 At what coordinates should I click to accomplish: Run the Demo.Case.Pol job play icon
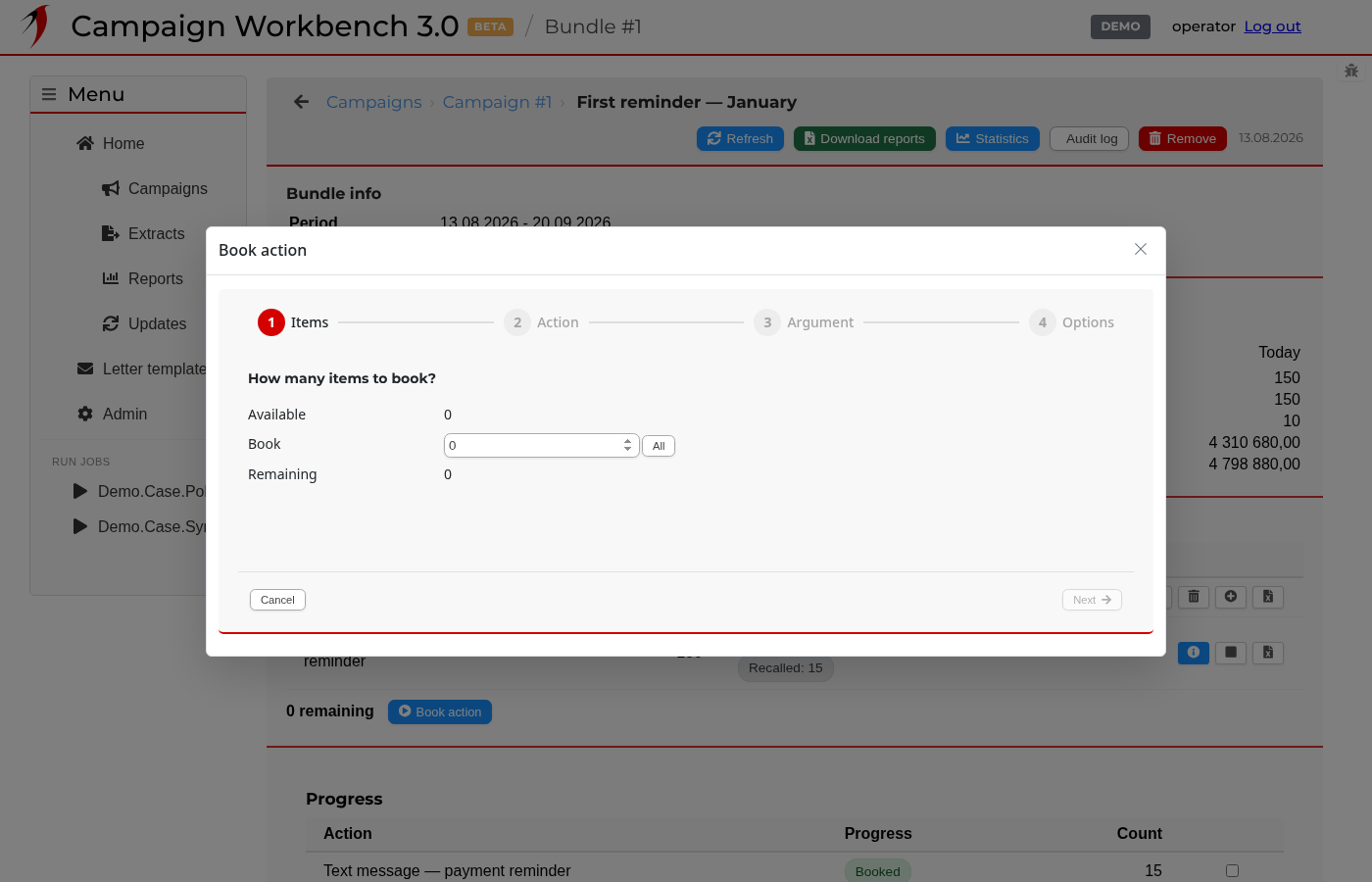click(80, 491)
